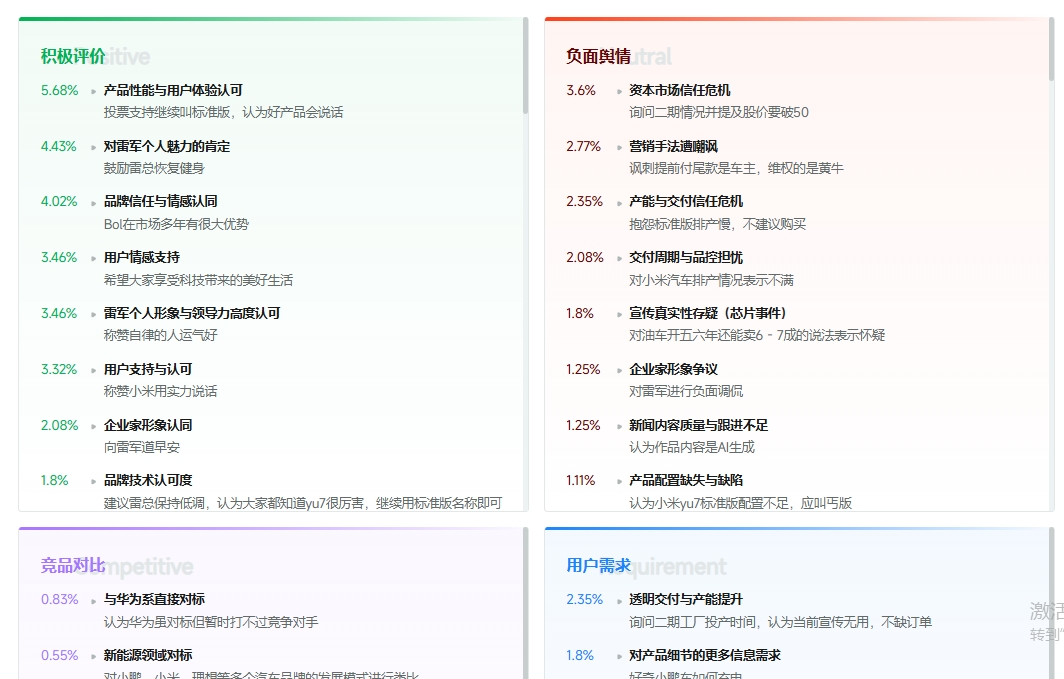The width and height of the screenshot is (1064, 679).
Task: Click the 1.11% negative percentage
Action: coord(581,480)
